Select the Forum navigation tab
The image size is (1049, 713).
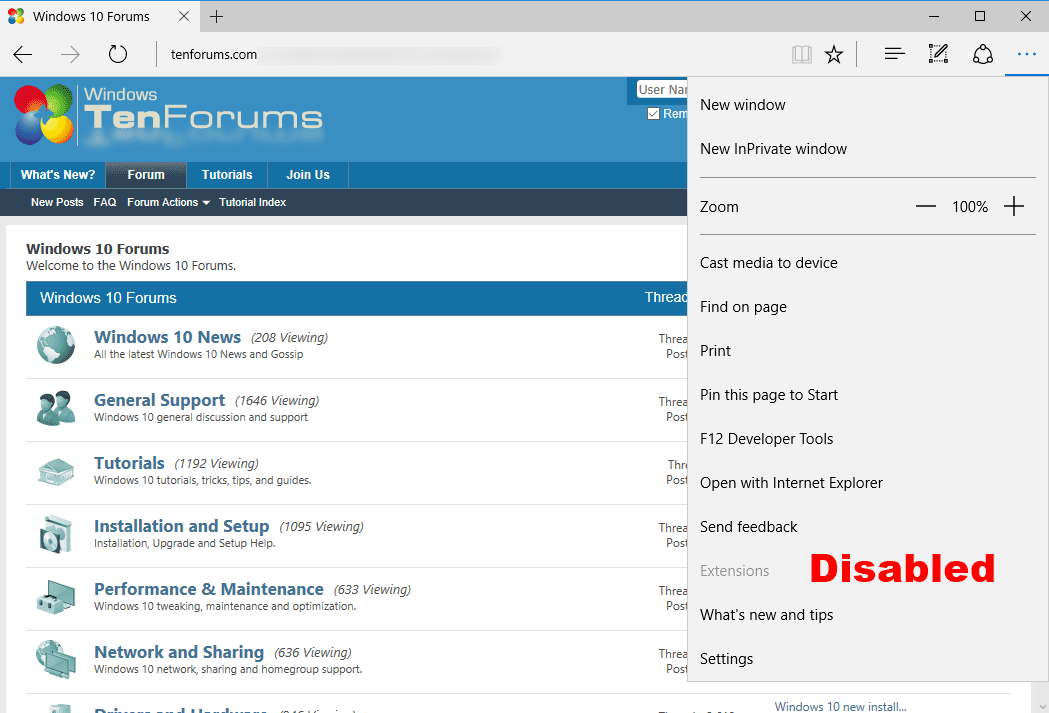click(146, 175)
